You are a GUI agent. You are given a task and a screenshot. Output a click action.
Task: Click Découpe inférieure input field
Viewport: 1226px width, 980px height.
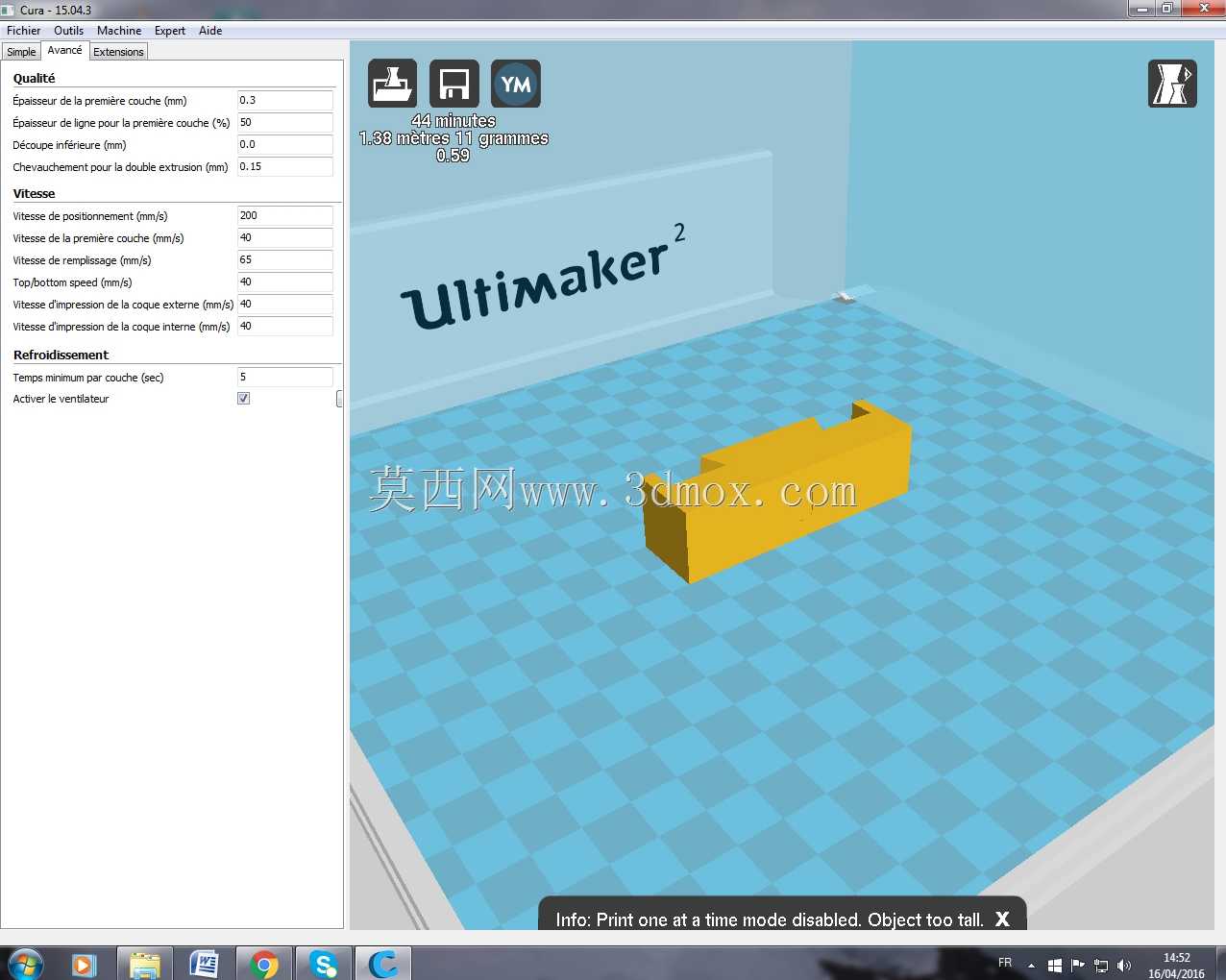(285, 144)
